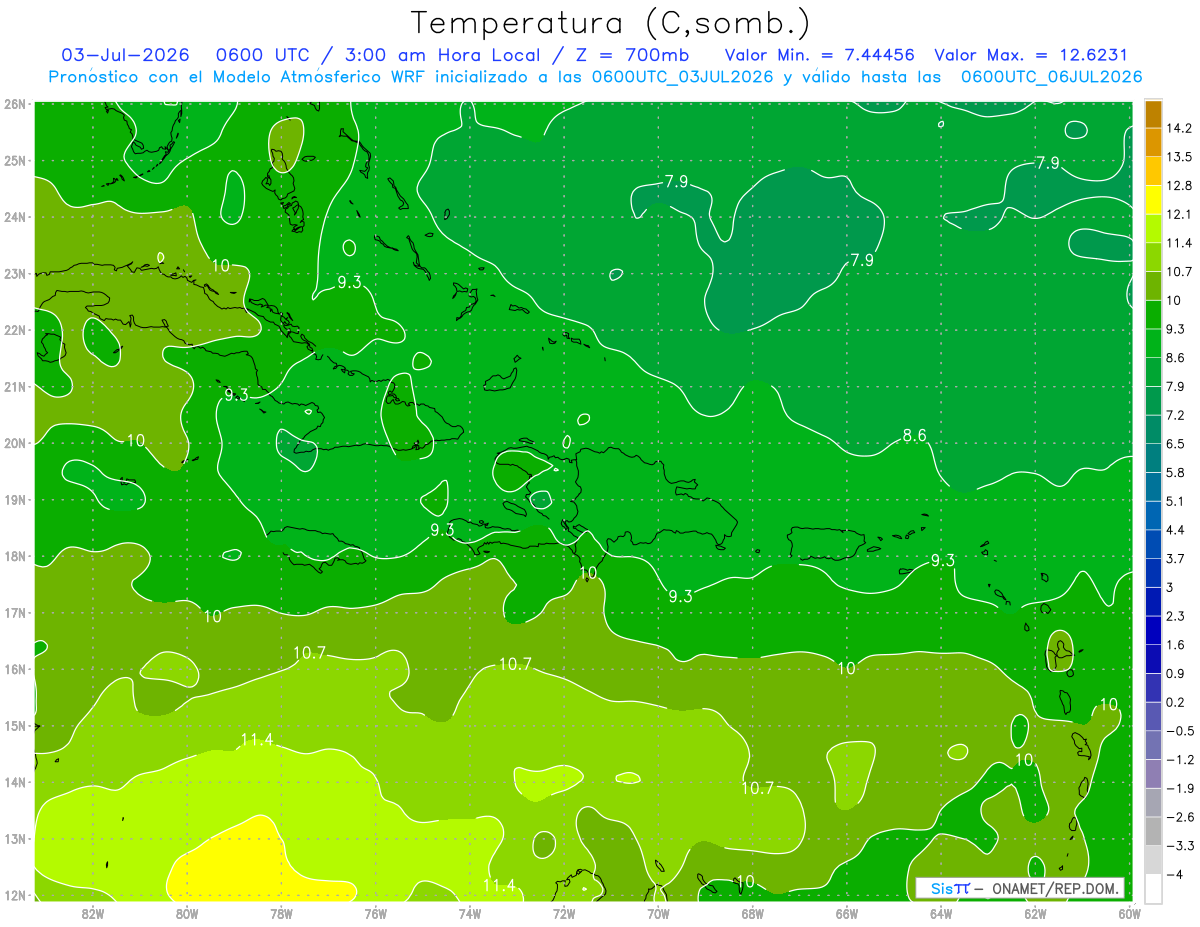
Task: Select gray swatch between -3.3 and -2.6
Action: (x=1153, y=831)
